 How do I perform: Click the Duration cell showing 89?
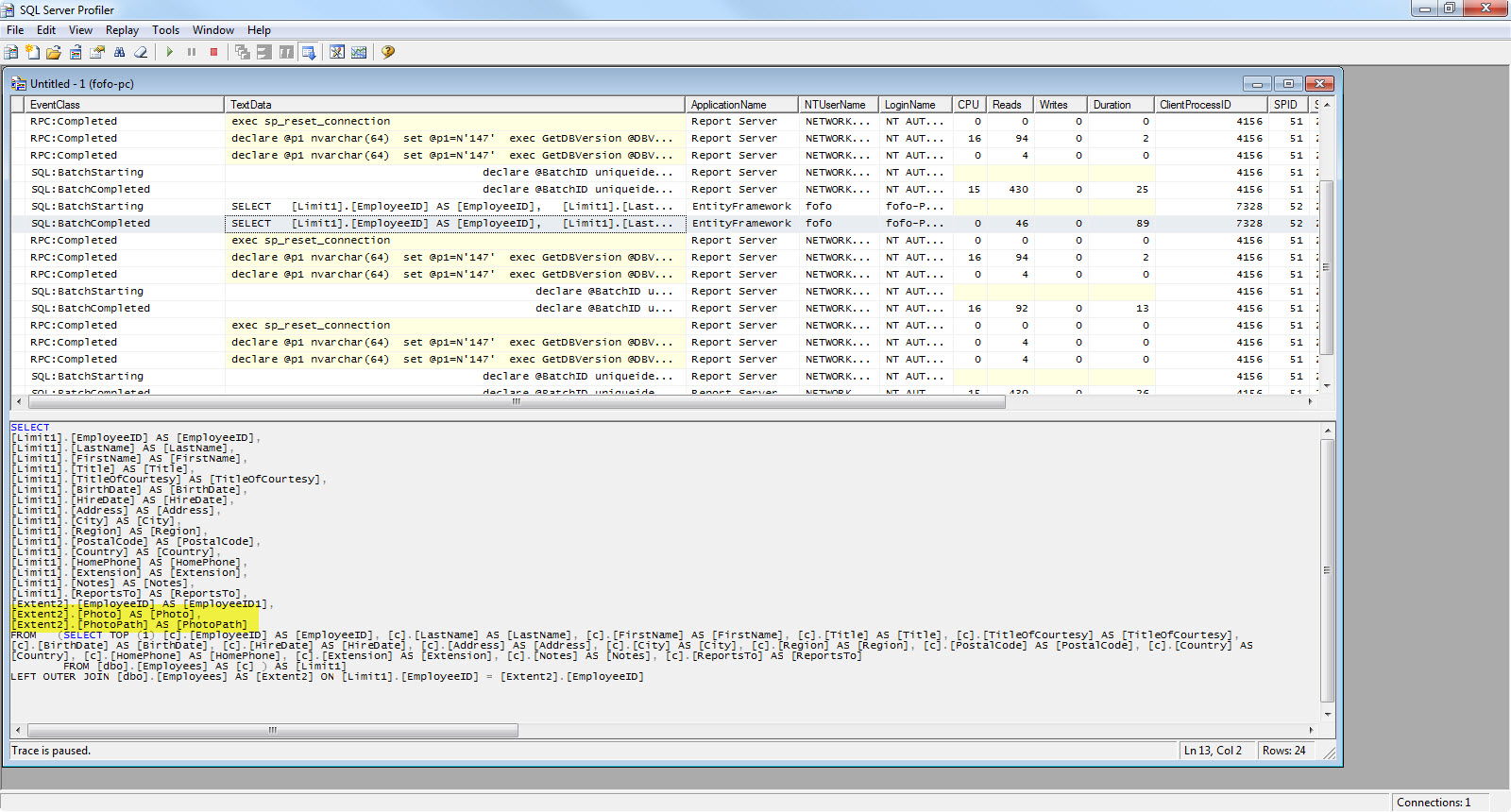click(x=1122, y=223)
